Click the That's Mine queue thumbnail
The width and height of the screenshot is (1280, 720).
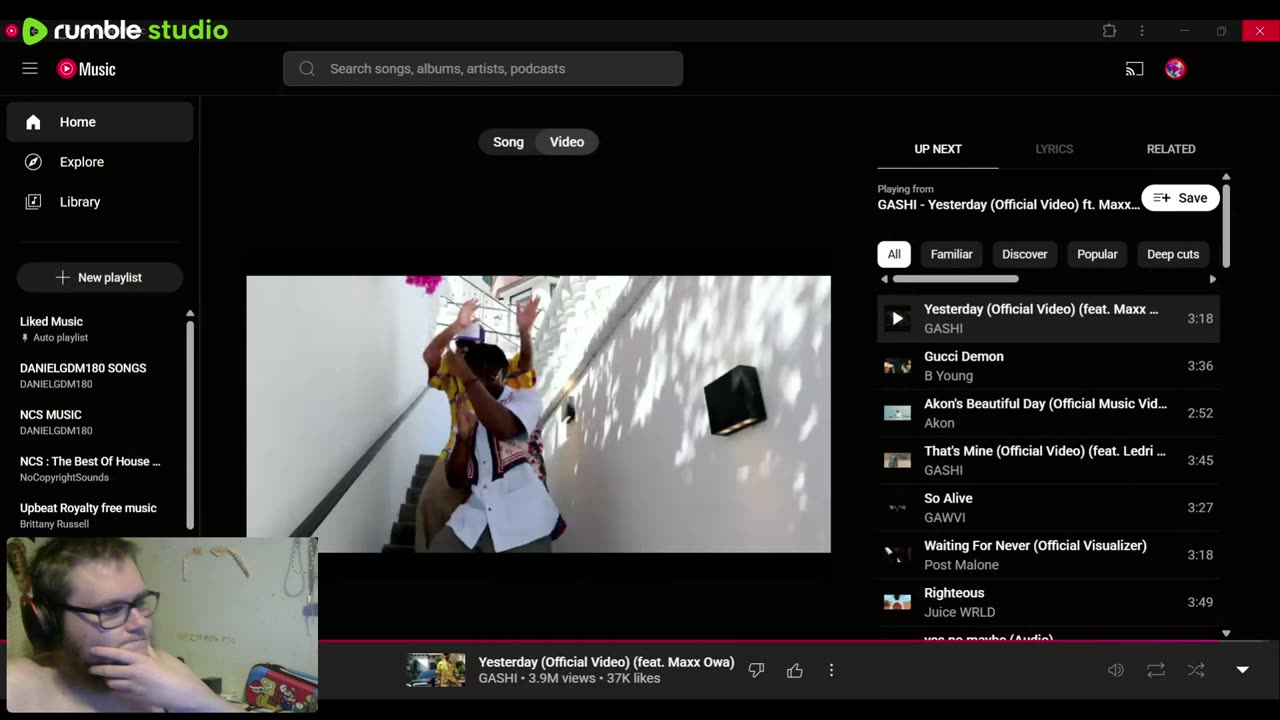(897, 460)
